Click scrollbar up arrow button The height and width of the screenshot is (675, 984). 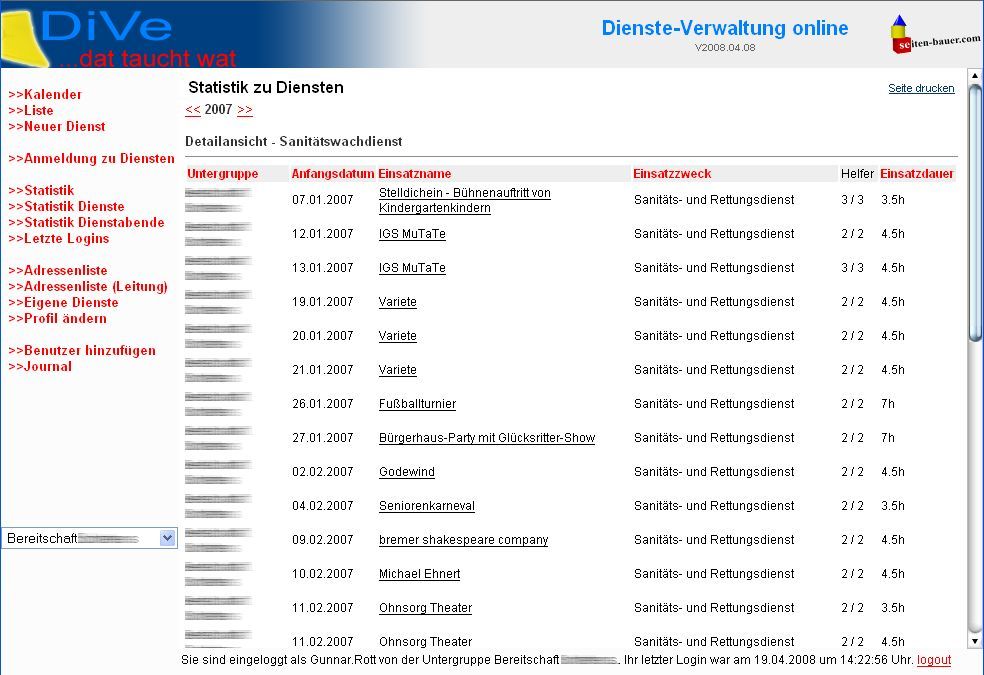[975, 77]
